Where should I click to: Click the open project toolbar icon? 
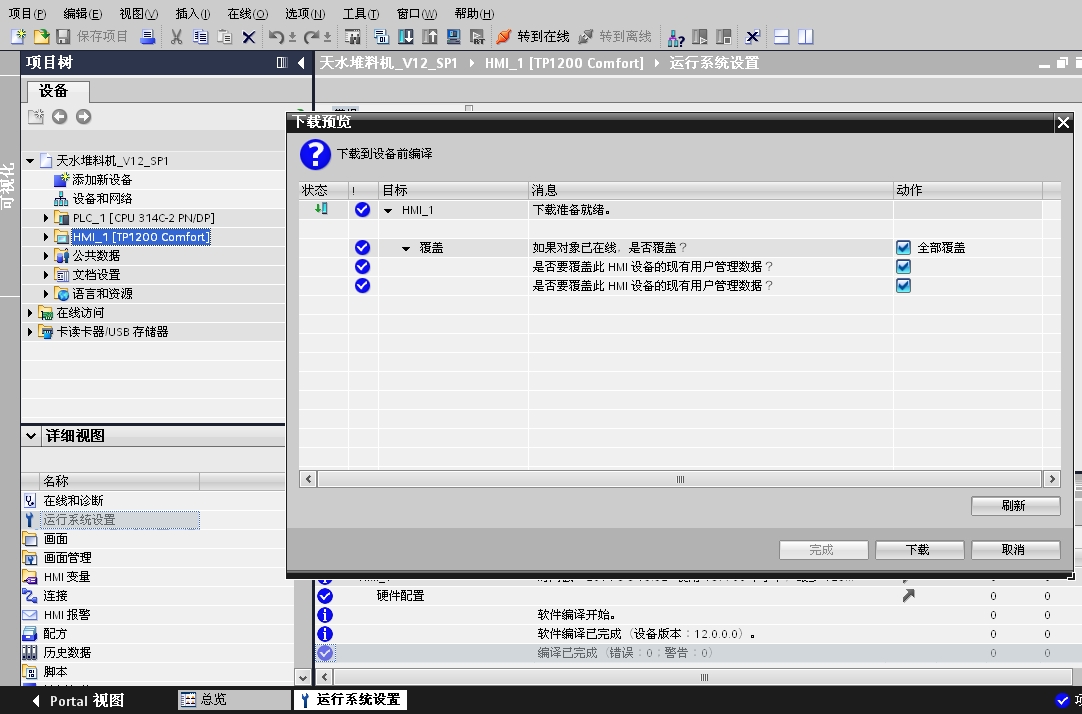tap(41, 37)
